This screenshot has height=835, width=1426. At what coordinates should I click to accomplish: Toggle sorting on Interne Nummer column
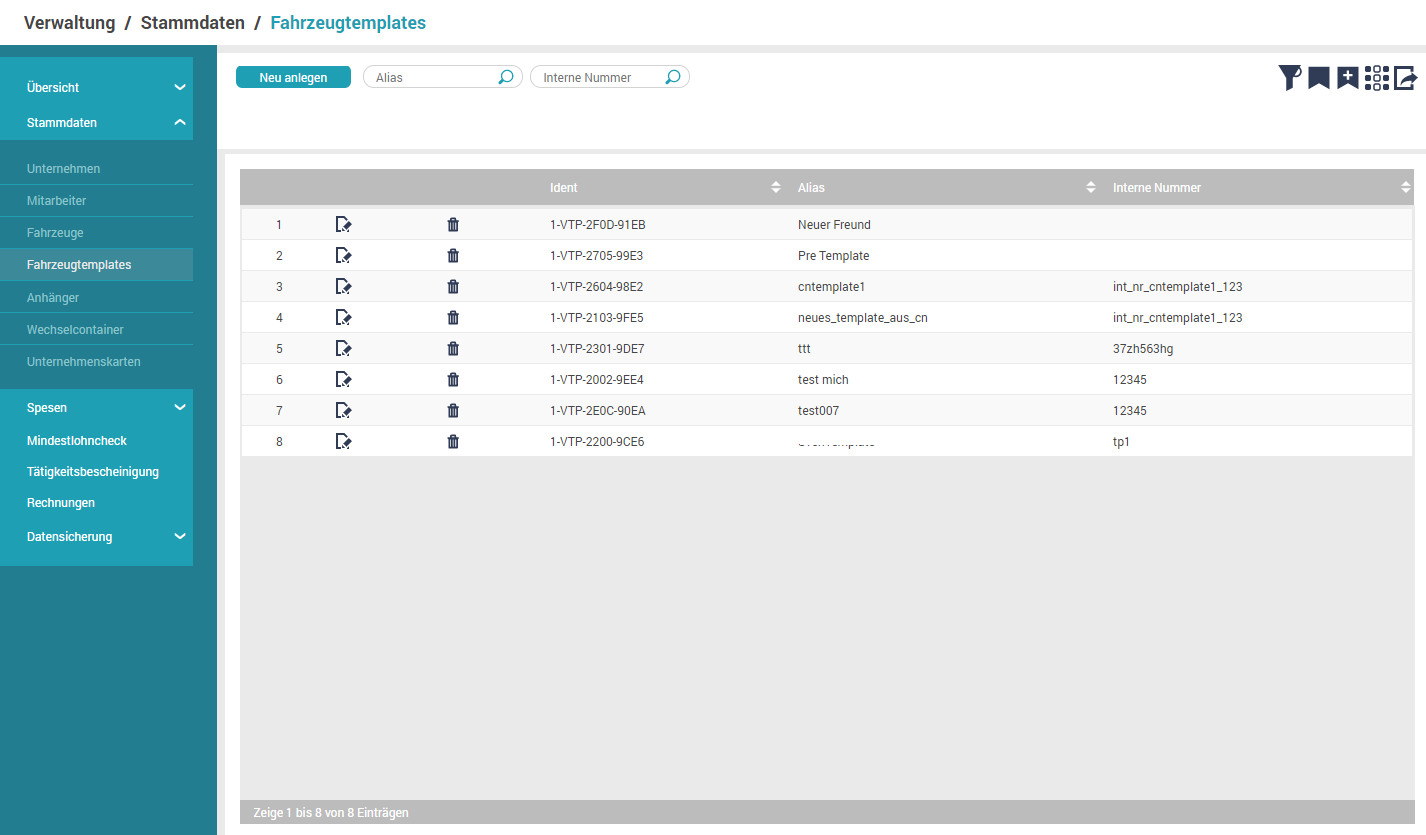[1405, 188]
